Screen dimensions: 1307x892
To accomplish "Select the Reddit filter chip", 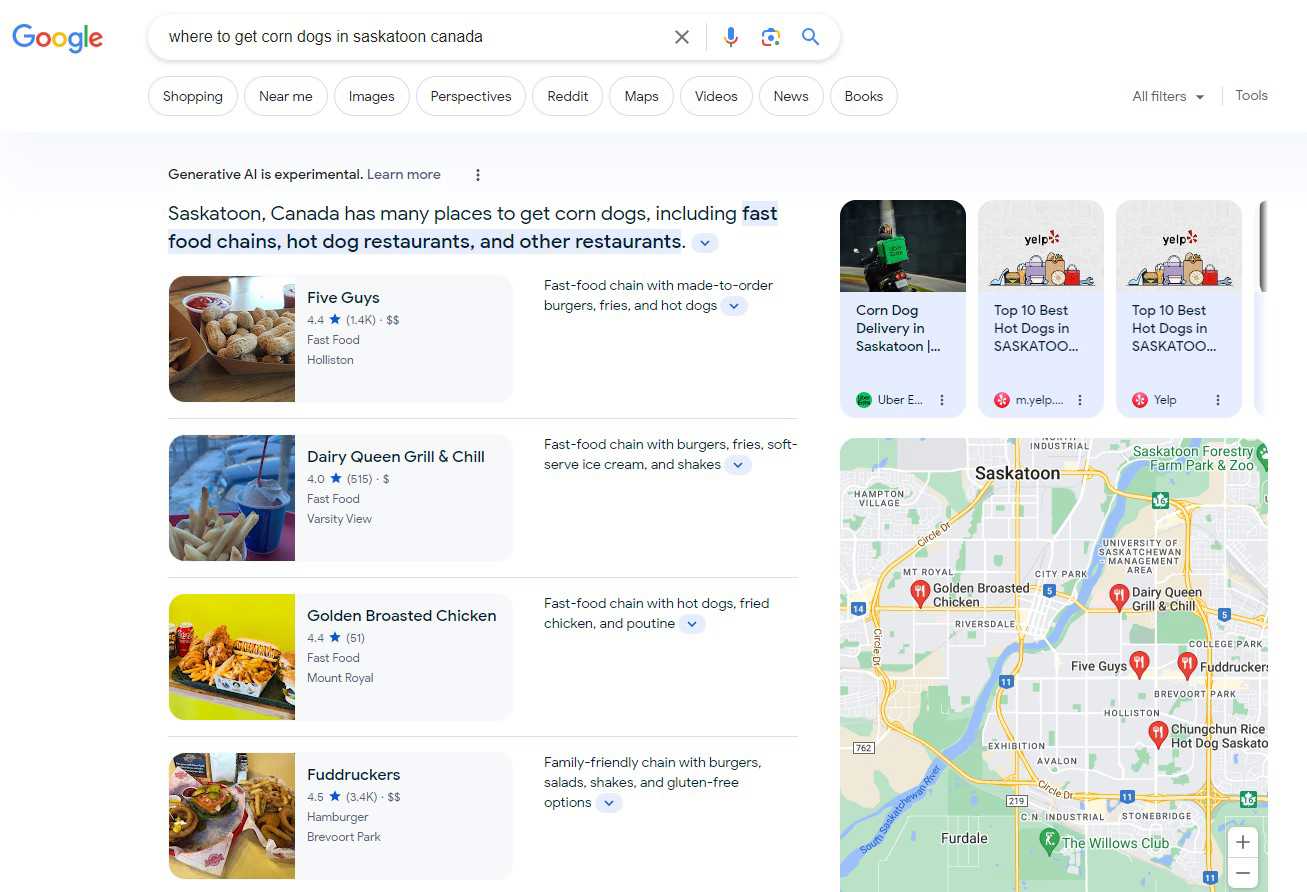I will point(568,96).
